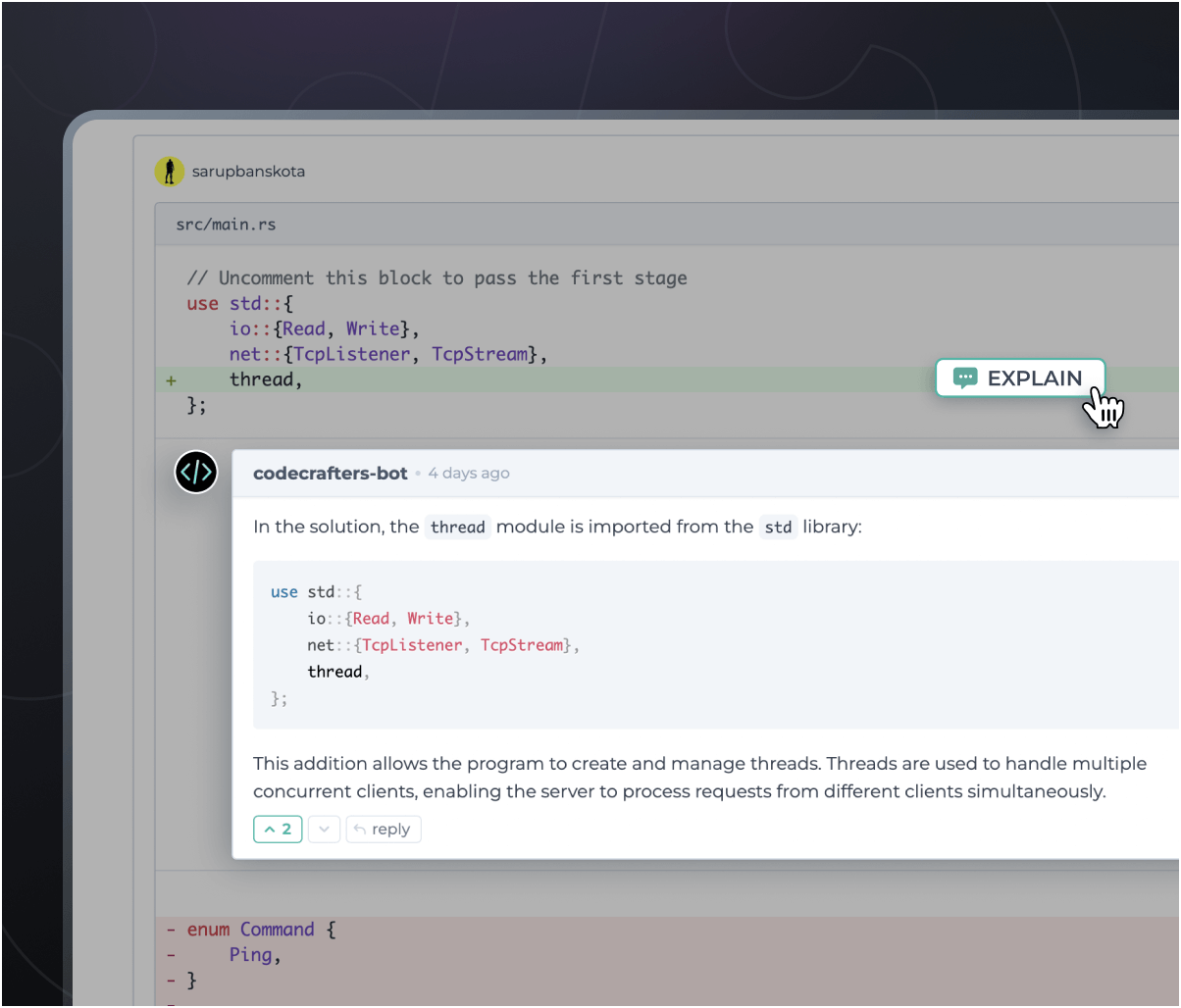Image resolution: width=1181 pixels, height=1008 pixels.
Task: Click the codecrafters-bot code bracket avatar
Action: [196, 473]
